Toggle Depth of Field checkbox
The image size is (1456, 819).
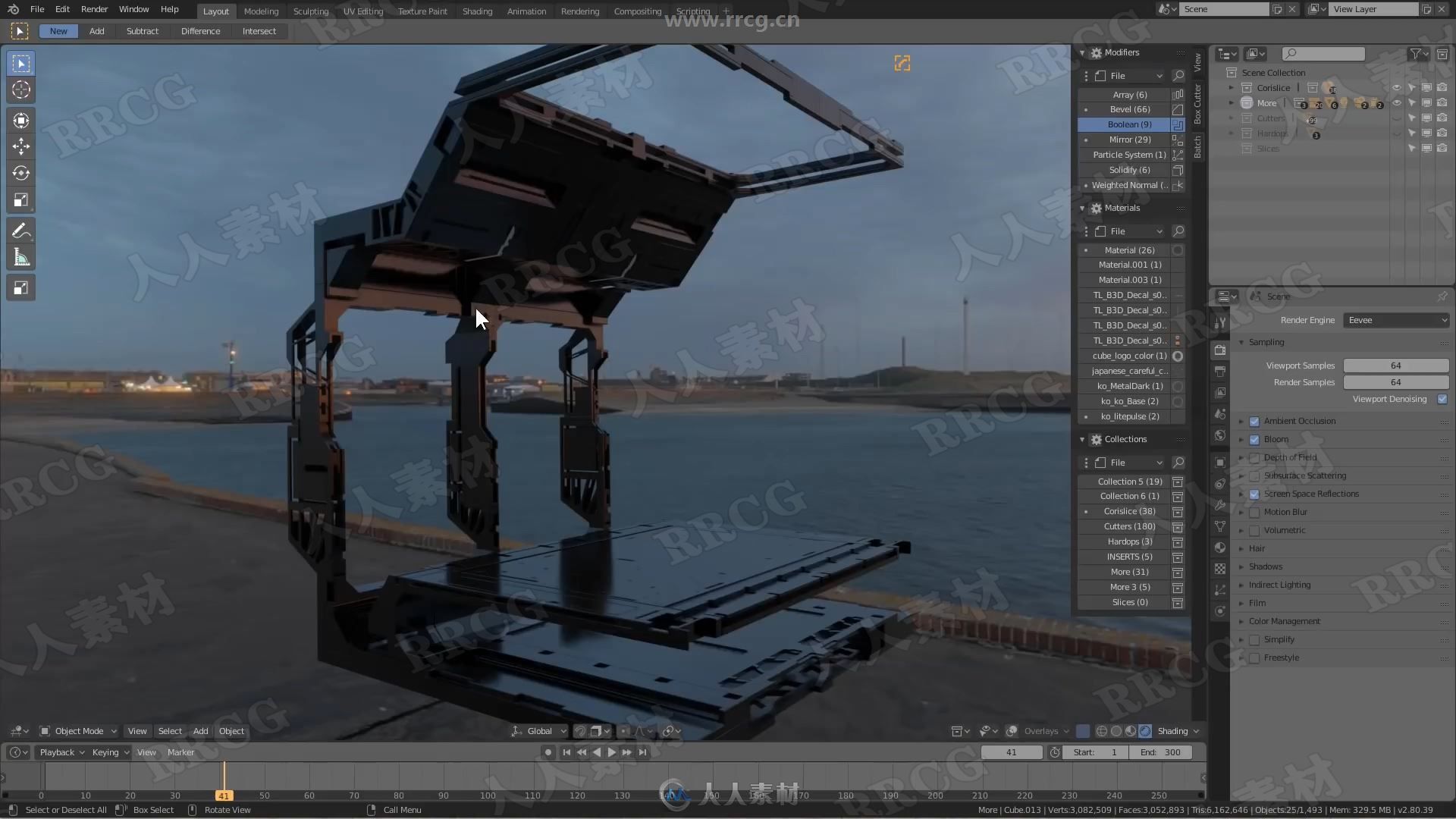coord(1253,457)
